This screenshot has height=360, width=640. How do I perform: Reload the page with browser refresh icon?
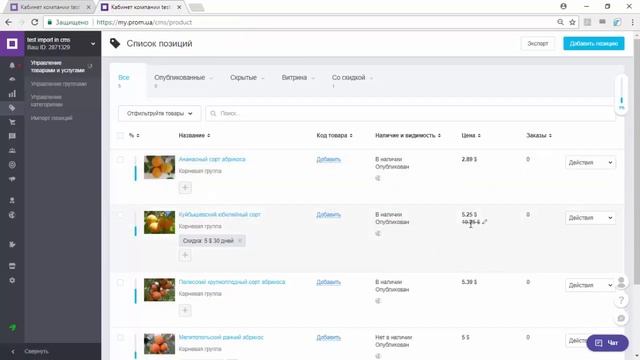point(35,22)
